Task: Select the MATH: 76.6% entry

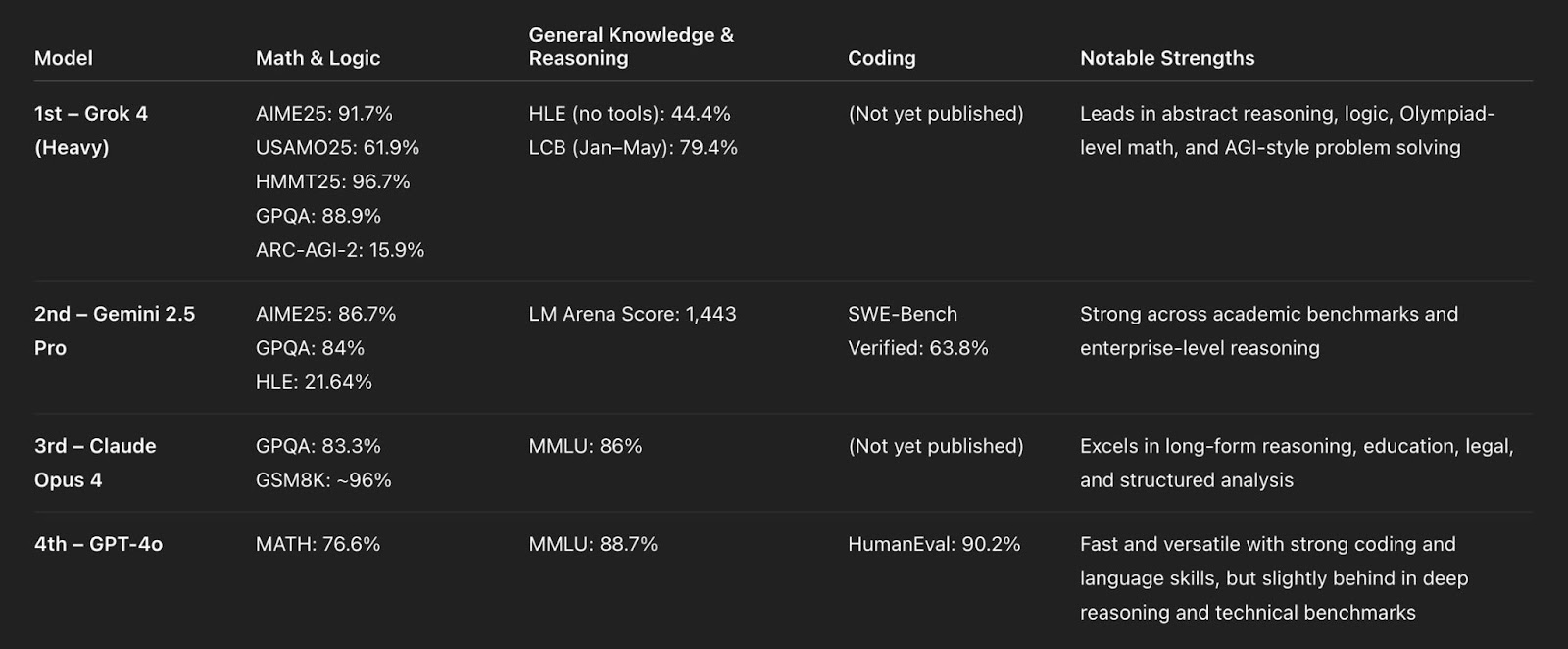Action: pos(318,544)
